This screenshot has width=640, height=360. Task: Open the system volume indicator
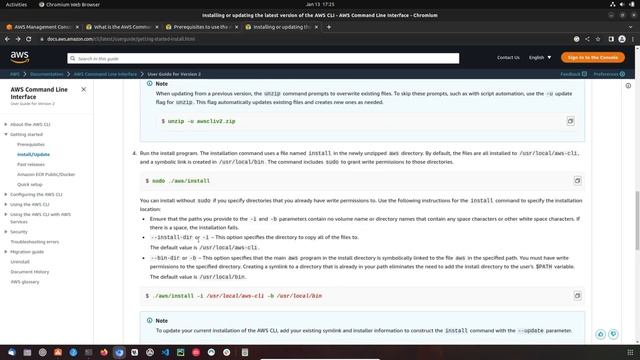[x=622, y=4]
